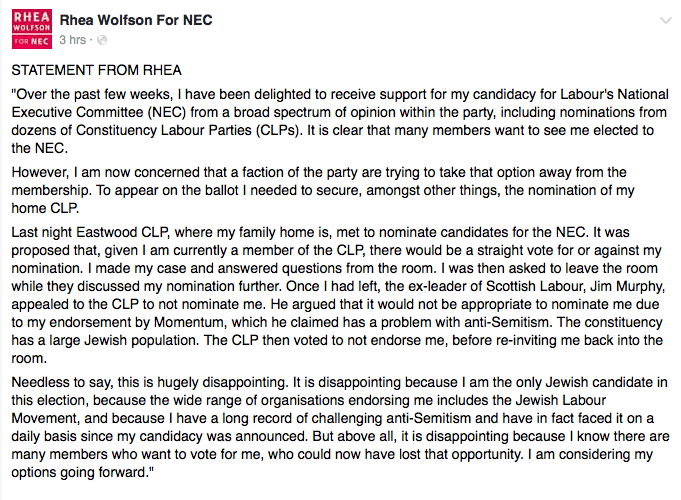Click the paragraph beginning However, I am now concerned
The width and height of the screenshot is (681, 500).
[323, 190]
